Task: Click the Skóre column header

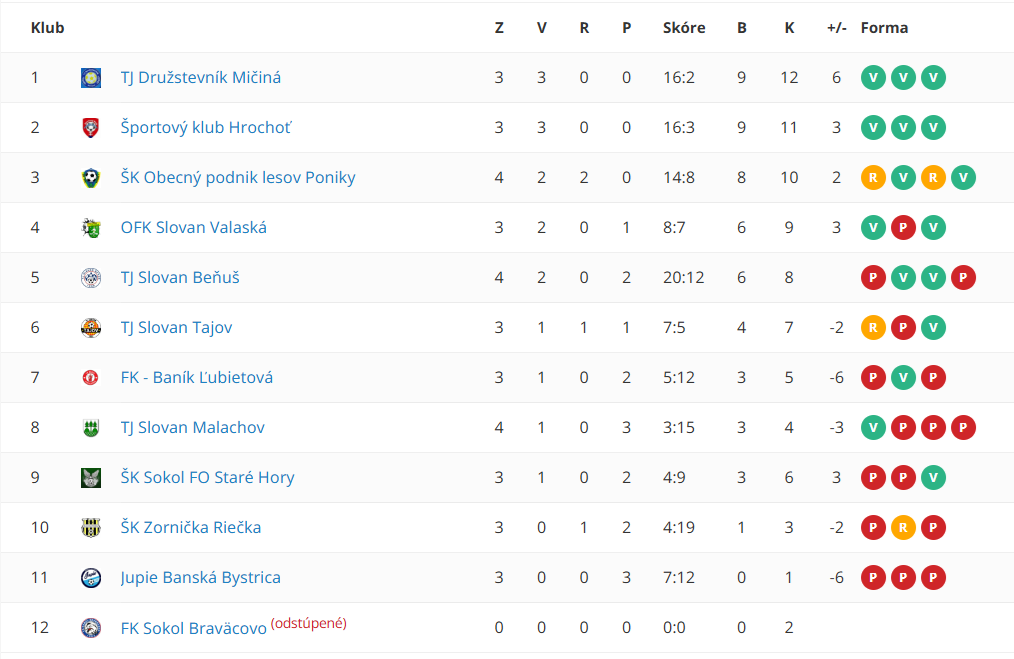Action: point(684,28)
